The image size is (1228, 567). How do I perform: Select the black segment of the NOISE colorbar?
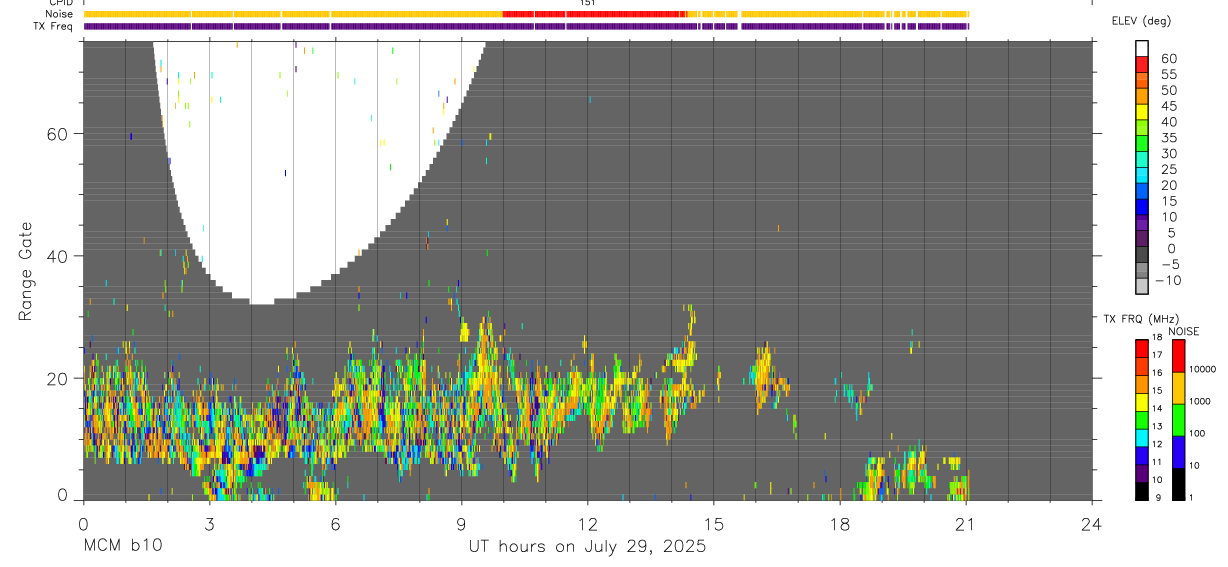pyautogui.click(x=1177, y=484)
